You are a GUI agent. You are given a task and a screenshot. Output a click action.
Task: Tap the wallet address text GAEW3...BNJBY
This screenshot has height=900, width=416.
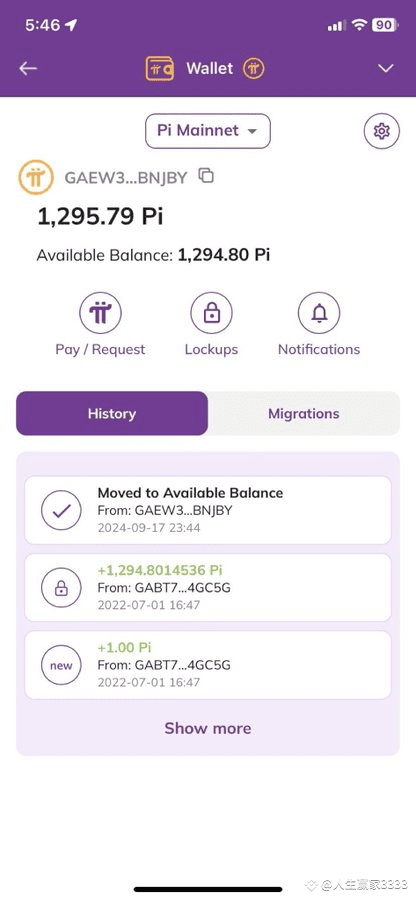(126, 177)
